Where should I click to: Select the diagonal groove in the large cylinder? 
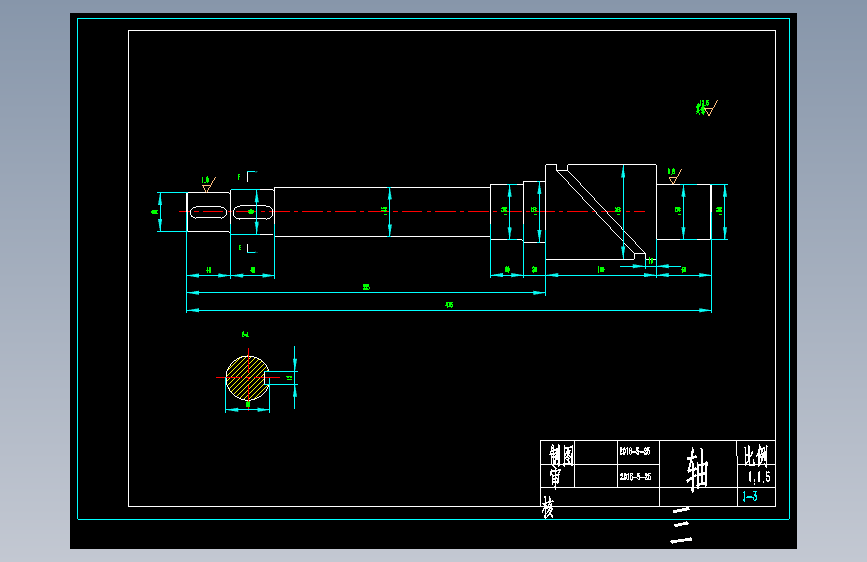tap(600, 212)
